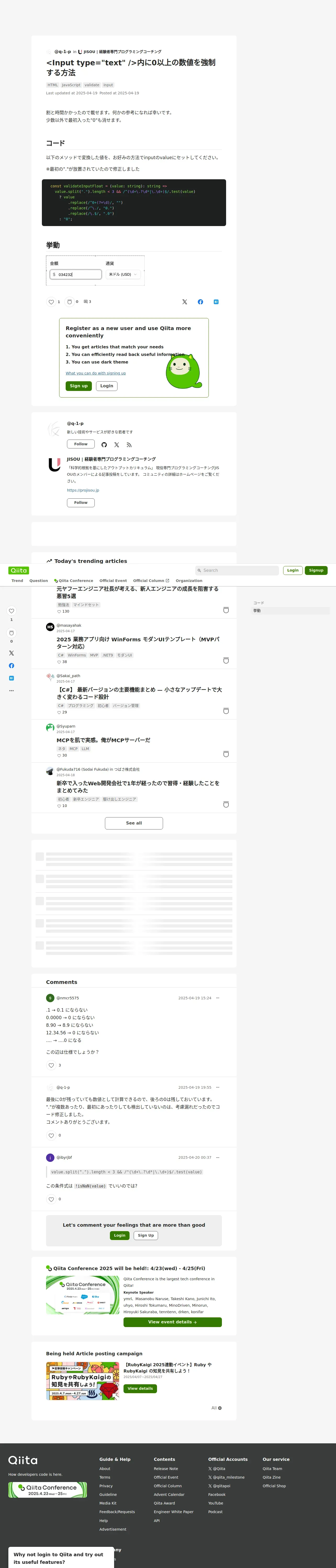Focus the Search field in the header
Screen dimensions: 336x1568
(x=237, y=570)
